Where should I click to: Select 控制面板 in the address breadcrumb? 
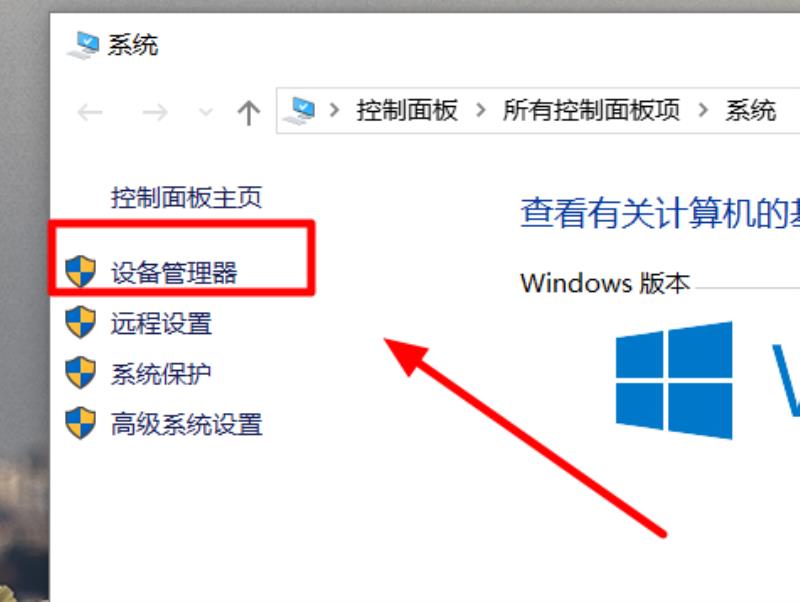coord(407,111)
